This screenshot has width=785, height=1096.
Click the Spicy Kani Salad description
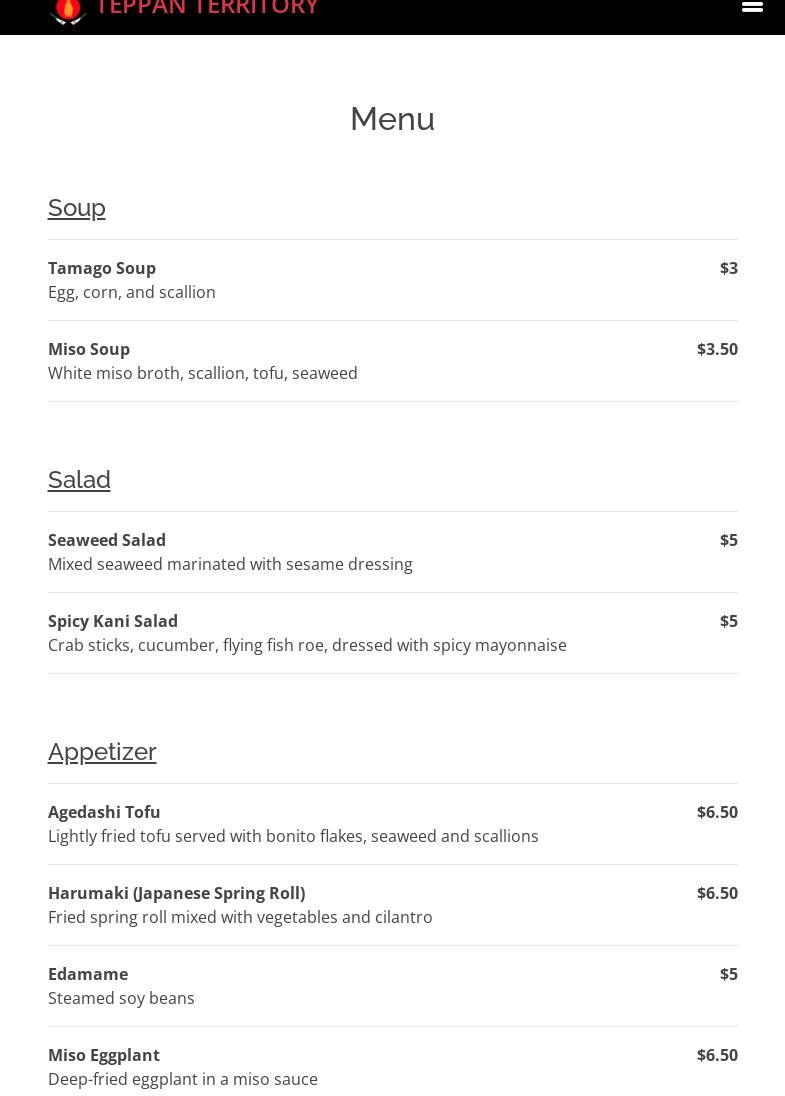(307, 645)
